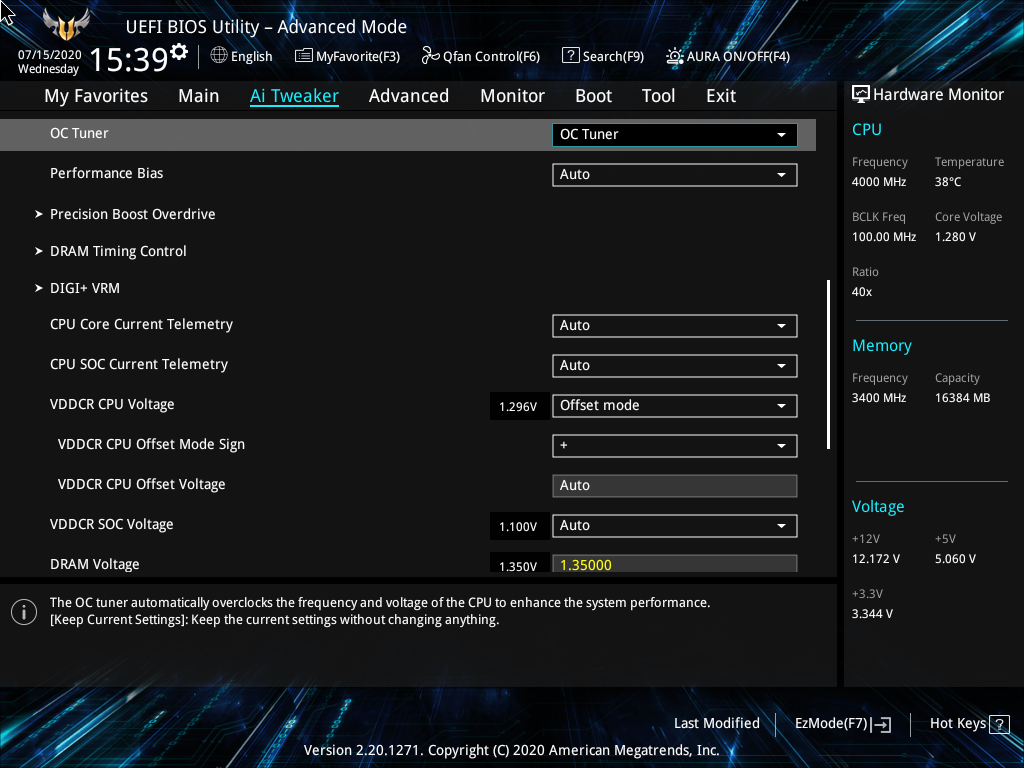
Task: Select the Ai Tweaker tab
Action: point(294,96)
